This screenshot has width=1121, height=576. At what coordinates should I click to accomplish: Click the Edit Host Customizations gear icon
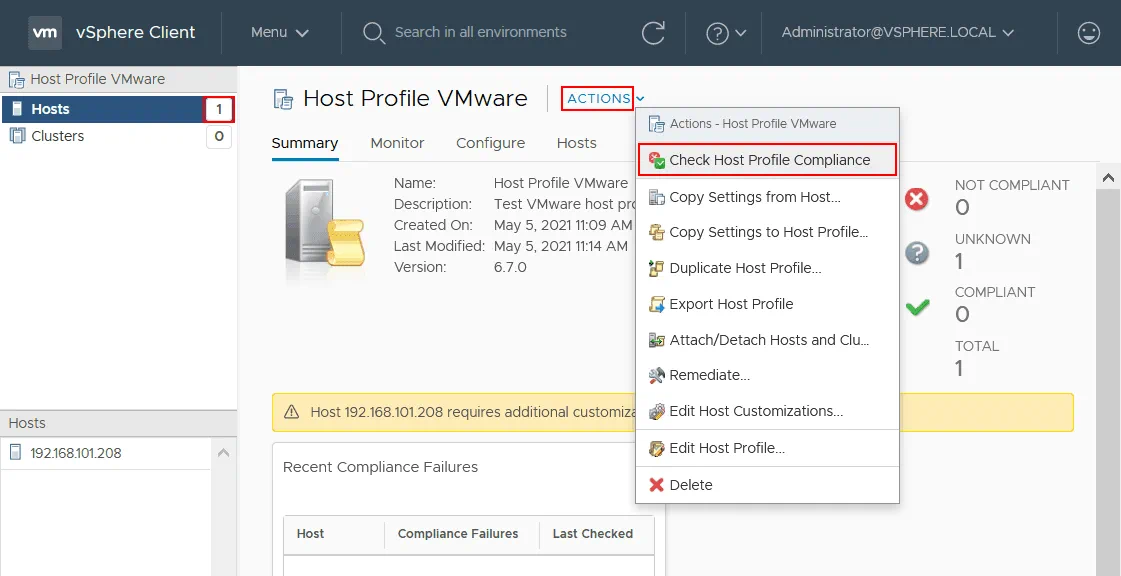656,412
